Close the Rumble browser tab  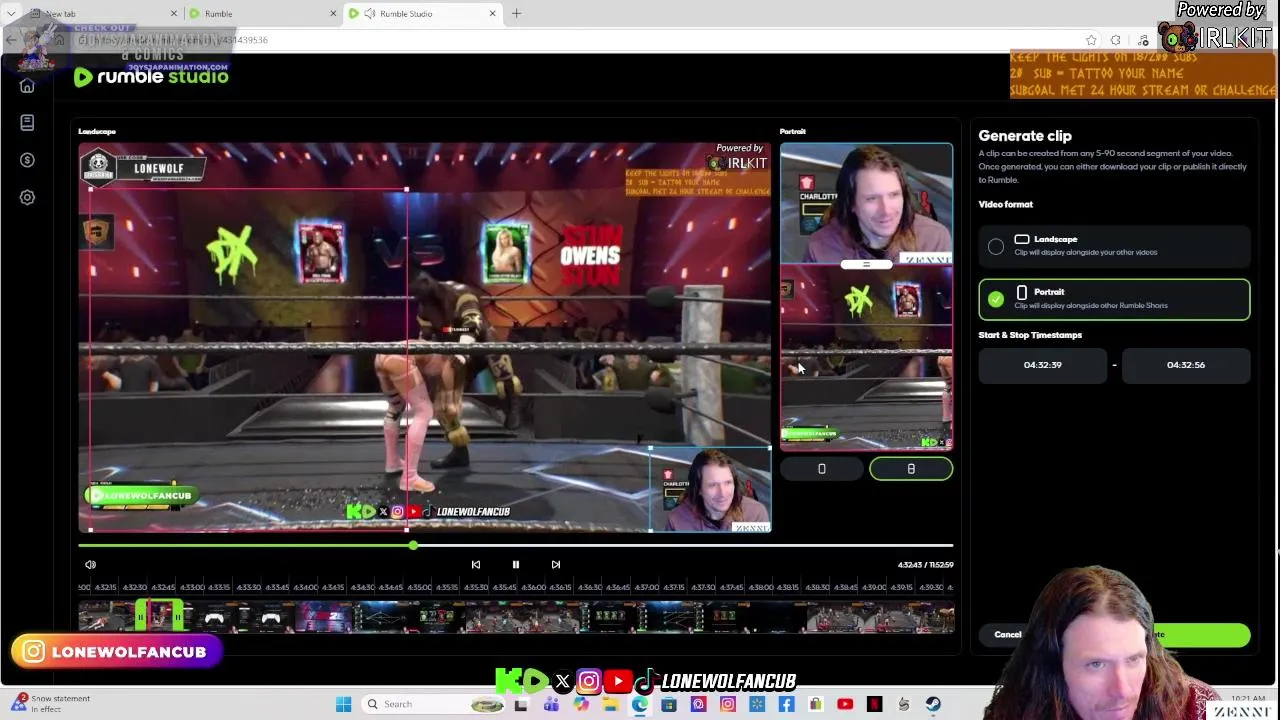[x=333, y=14]
